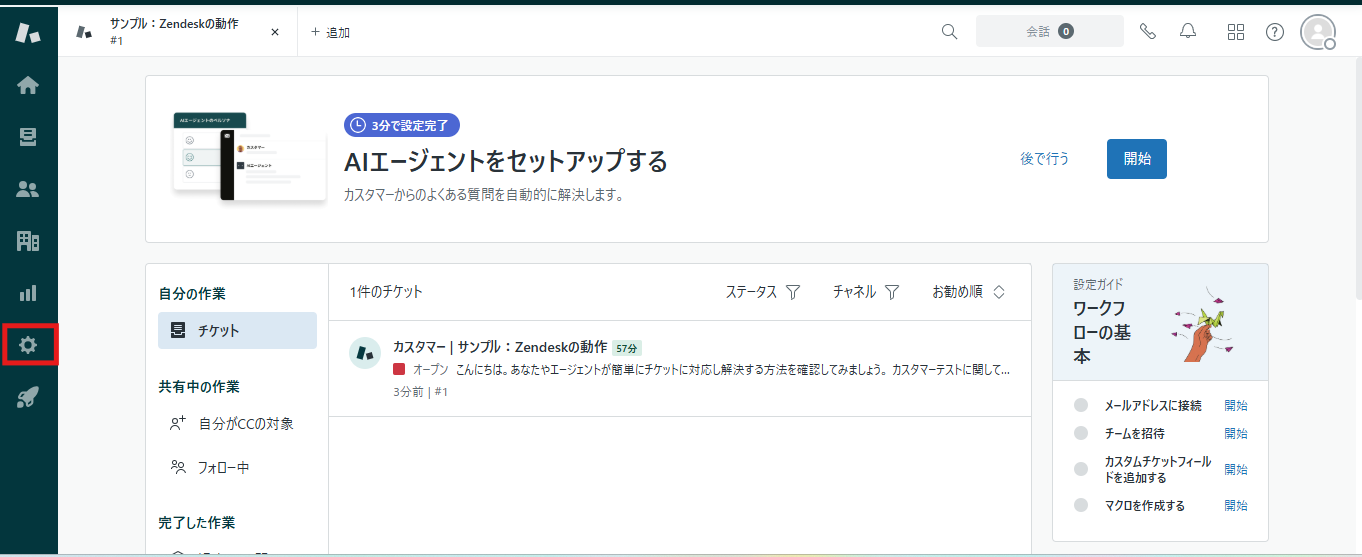Click ワークフローの基本 guide header
Screen dimensions: 1362x557
1160,323
